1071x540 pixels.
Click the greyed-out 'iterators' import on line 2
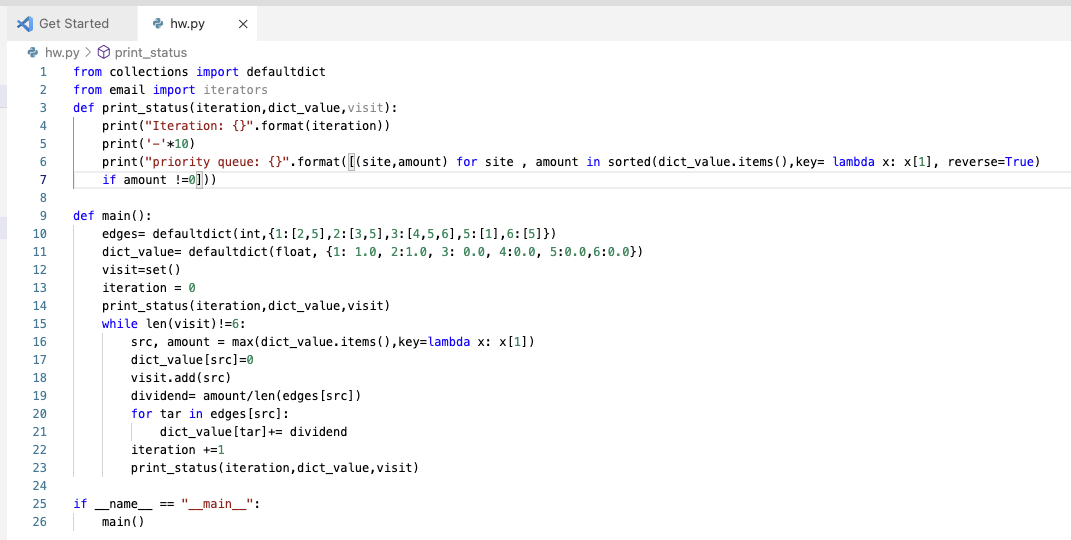pos(235,90)
